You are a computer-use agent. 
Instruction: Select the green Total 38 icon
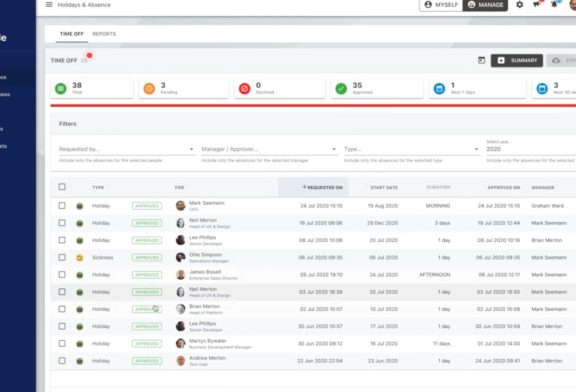pos(61,89)
